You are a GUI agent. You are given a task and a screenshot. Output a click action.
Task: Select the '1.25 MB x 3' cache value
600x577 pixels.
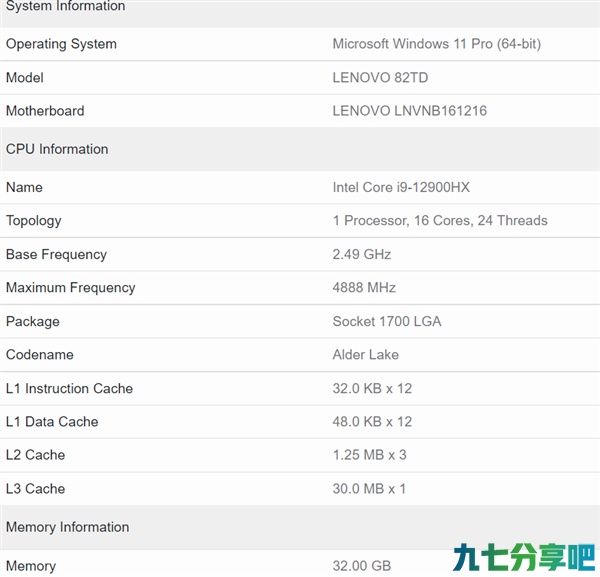point(369,455)
